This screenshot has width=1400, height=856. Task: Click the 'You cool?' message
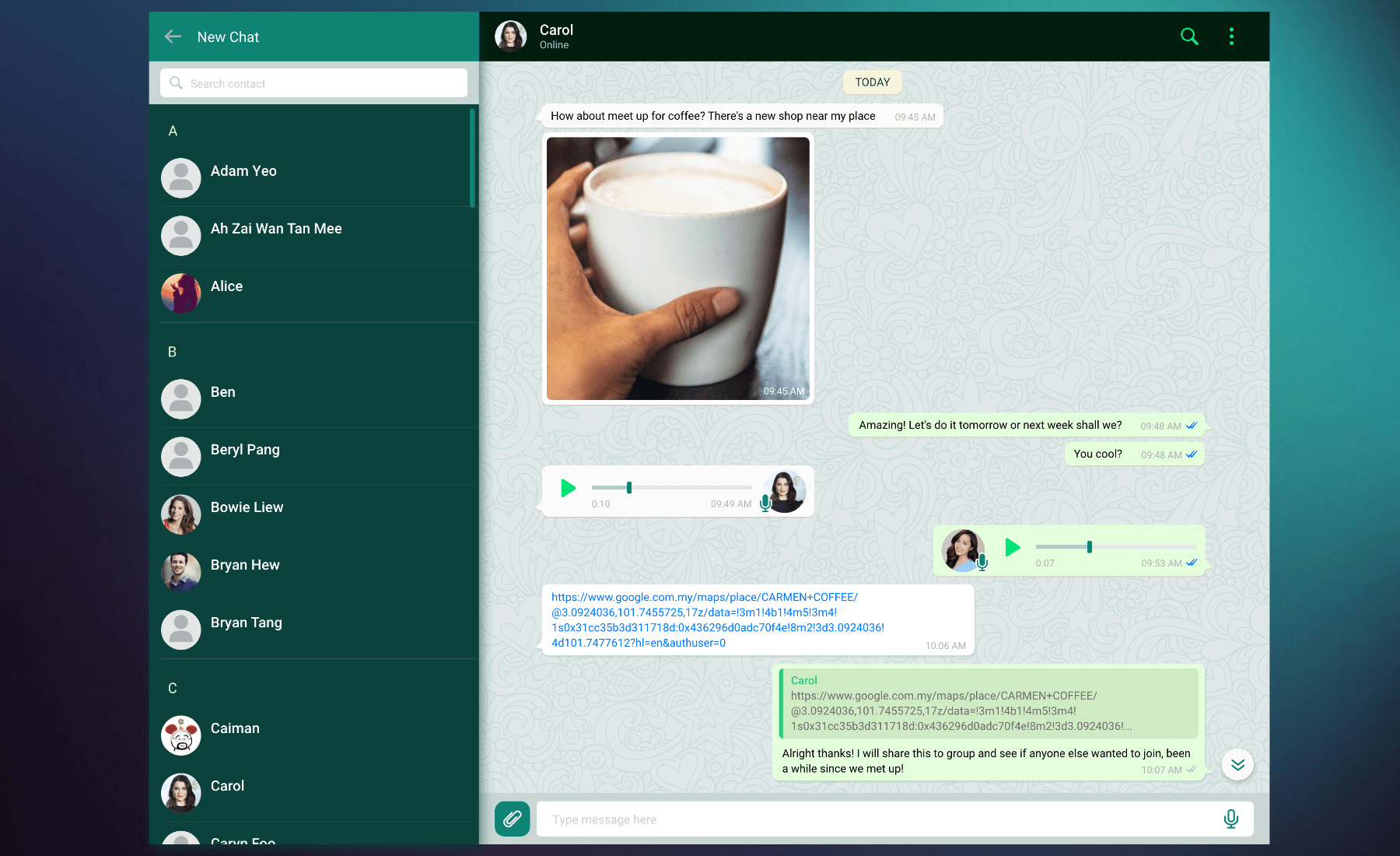(1134, 454)
